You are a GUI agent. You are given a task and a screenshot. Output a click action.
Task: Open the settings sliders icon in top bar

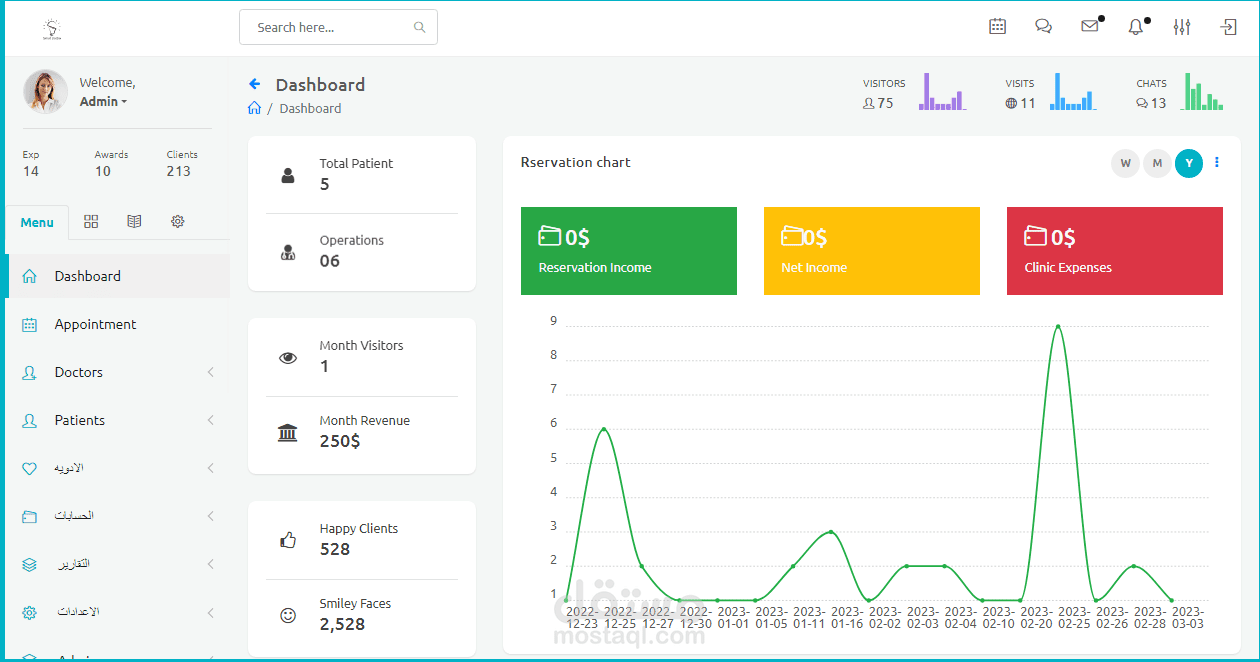point(1182,27)
